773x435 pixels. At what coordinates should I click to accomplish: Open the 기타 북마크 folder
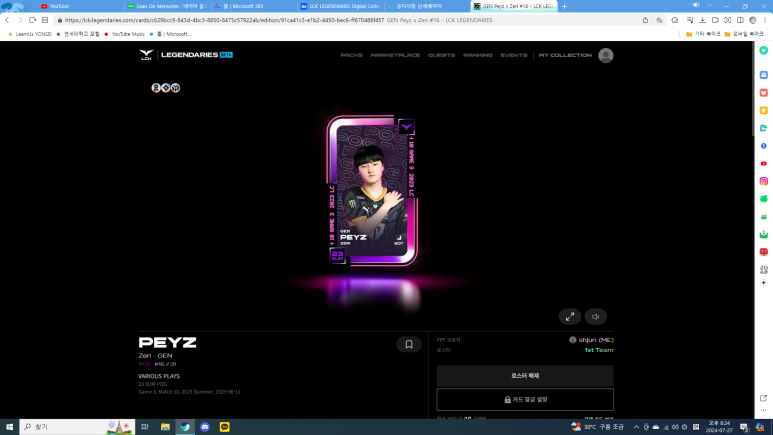(x=703, y=34)
